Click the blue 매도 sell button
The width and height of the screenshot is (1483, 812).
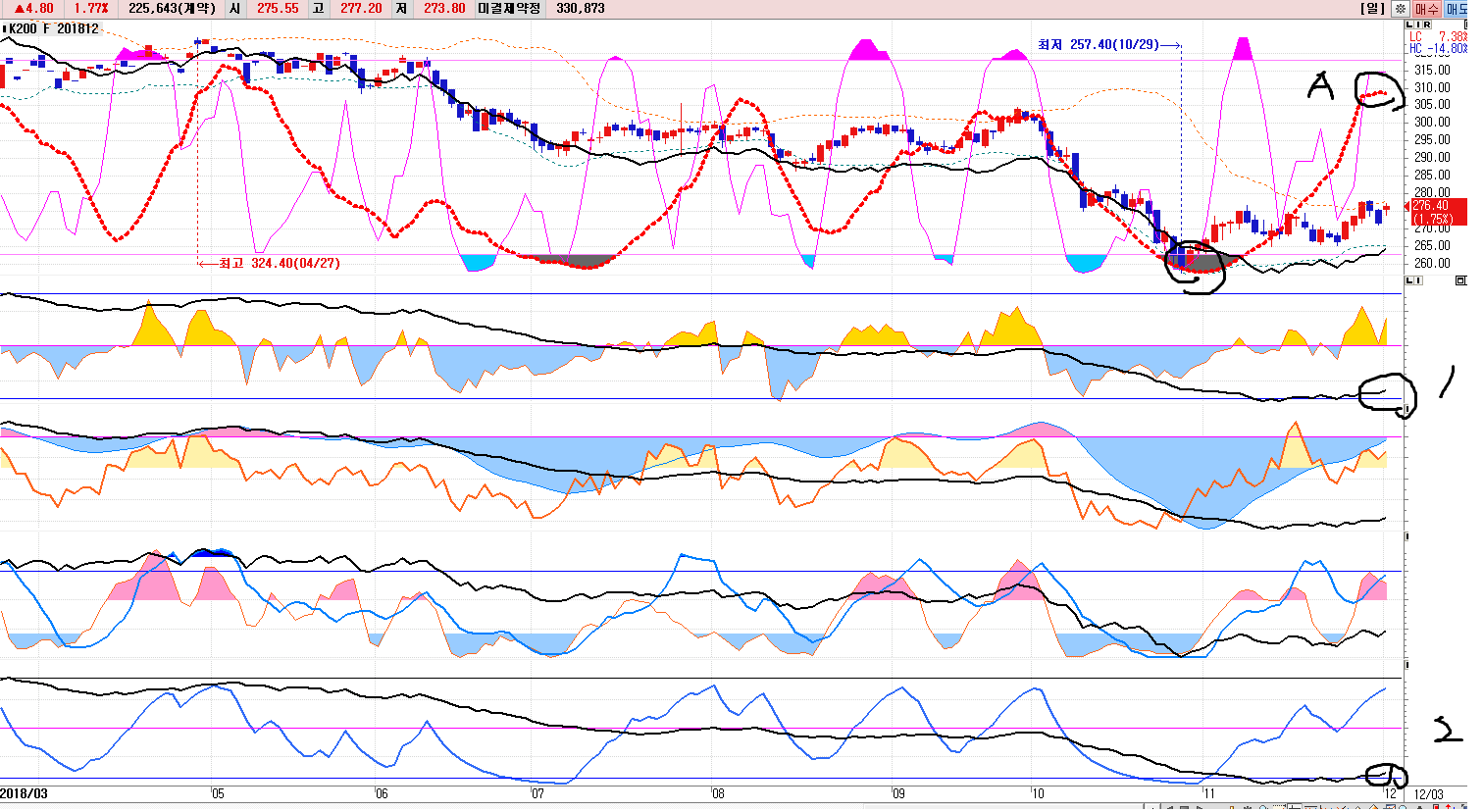click(x=1455, y=8)
